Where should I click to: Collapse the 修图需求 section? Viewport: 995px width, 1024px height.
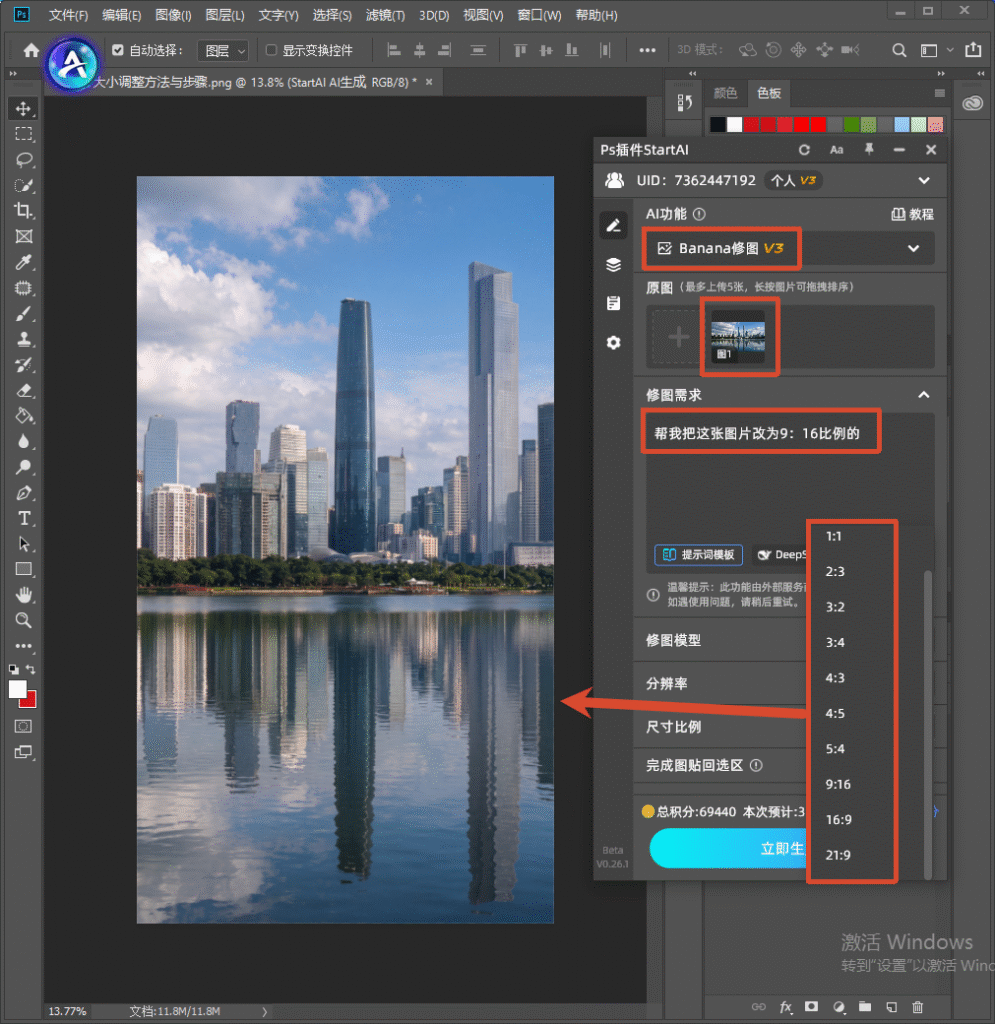[924, 394]
